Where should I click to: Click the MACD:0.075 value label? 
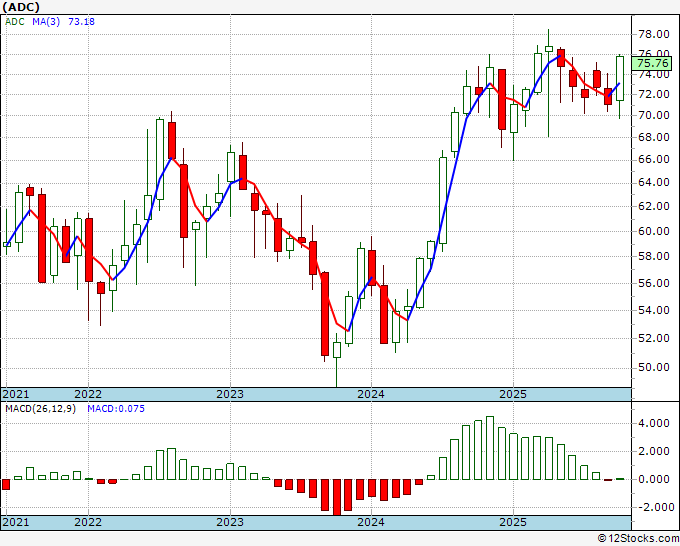click(116, 409)
